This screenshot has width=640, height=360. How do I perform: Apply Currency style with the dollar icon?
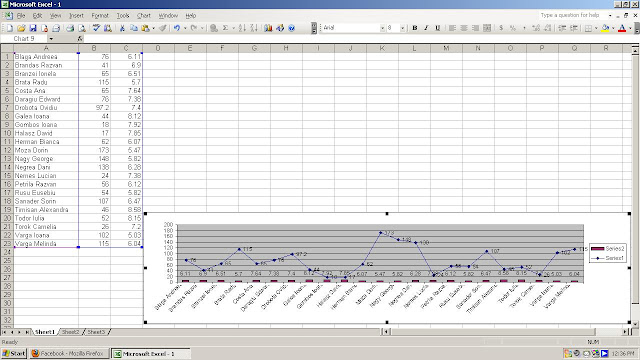501,28
